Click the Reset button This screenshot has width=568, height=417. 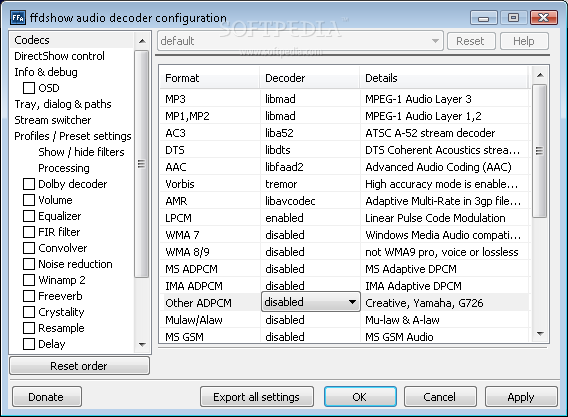[471, 41]
